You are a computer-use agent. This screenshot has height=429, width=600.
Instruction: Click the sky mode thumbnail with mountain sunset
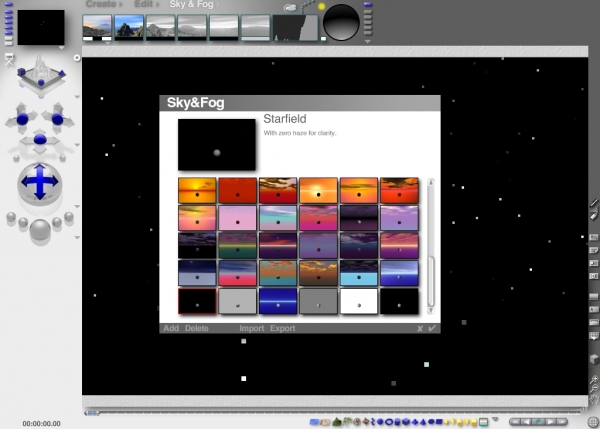point(97,27)
